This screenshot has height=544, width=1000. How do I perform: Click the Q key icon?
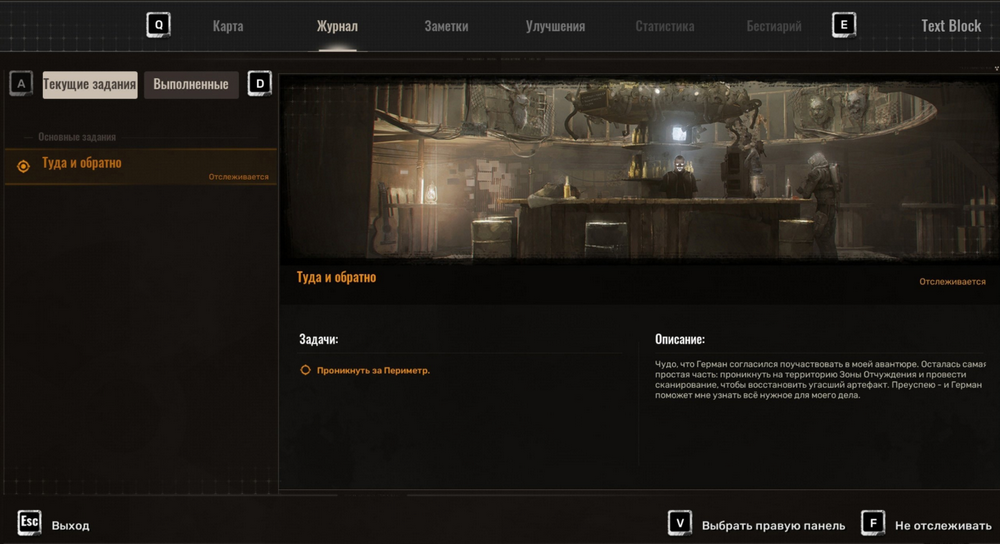(x=158, y=26)
